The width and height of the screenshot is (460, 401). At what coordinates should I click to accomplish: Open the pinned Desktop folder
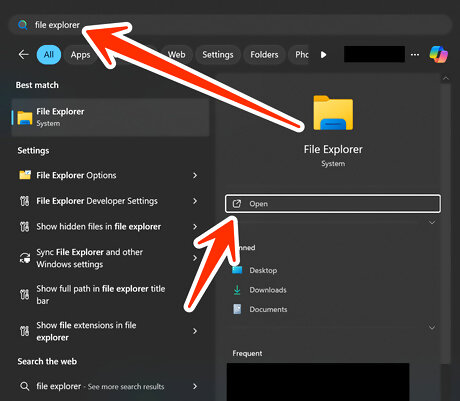tap(263, 270)
